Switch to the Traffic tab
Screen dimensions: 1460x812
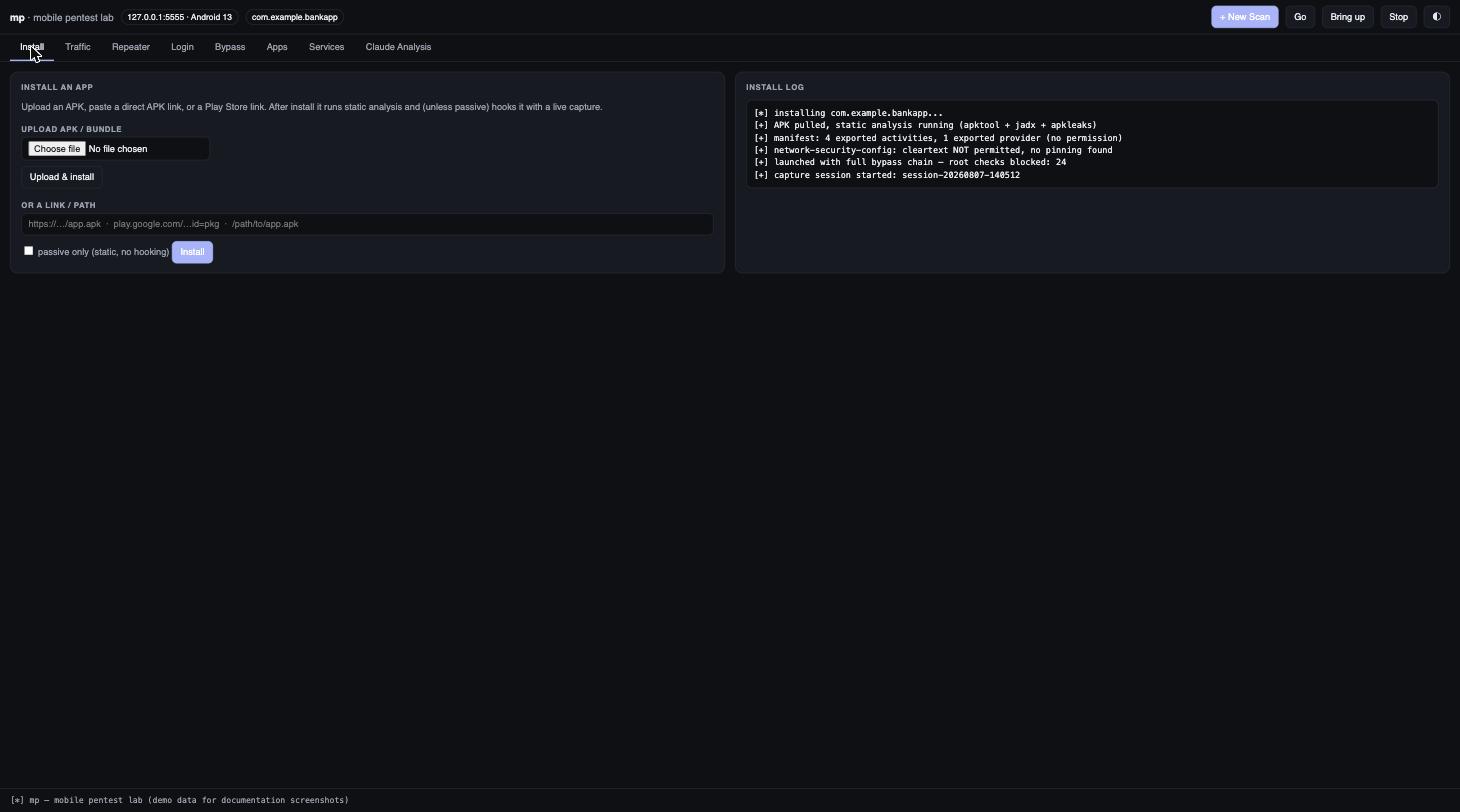tap(78, 47)
